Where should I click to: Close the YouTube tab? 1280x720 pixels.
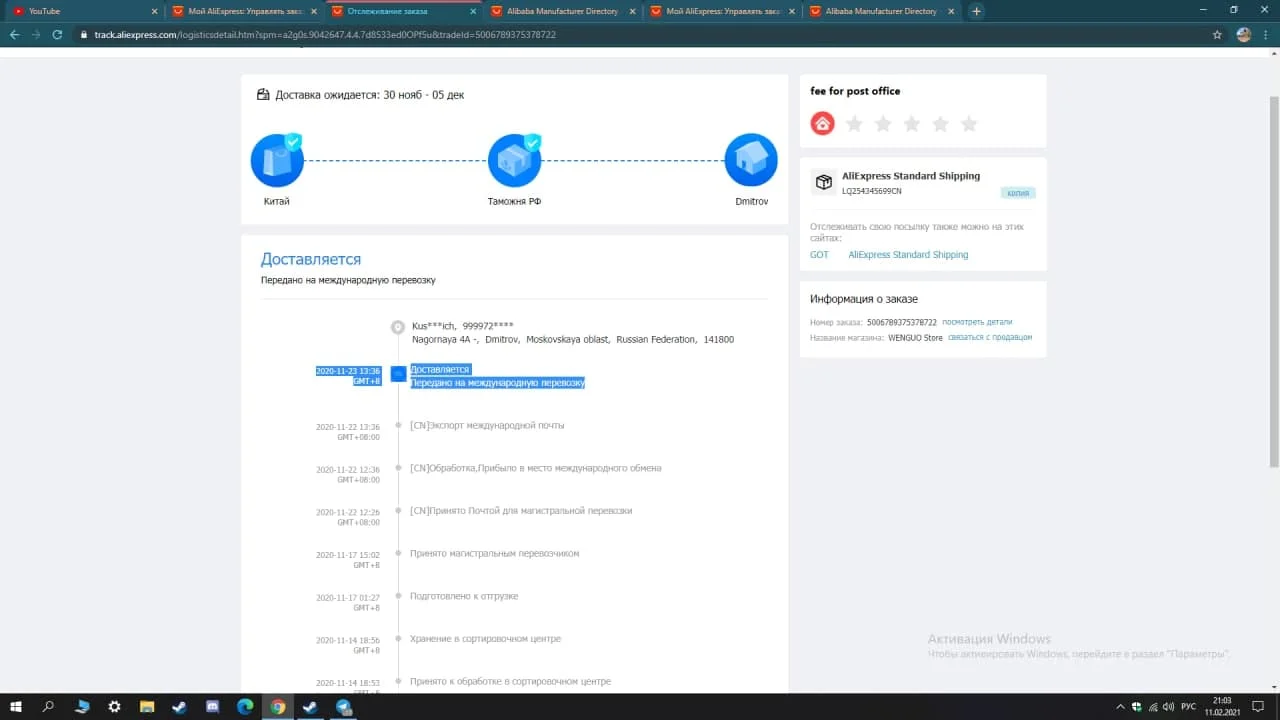pyautogui.click(x=154, y=11)
